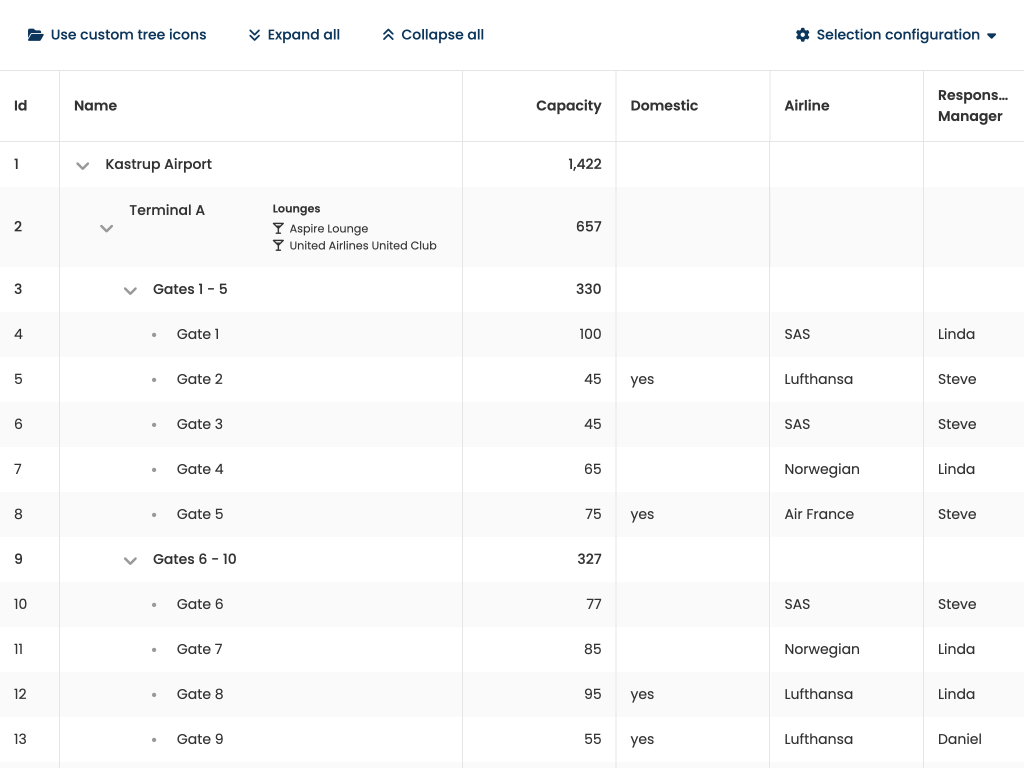The image size is (1024, 768).
Task: Open Selection configuration dropdown arrow
Action: pos(991,36)
